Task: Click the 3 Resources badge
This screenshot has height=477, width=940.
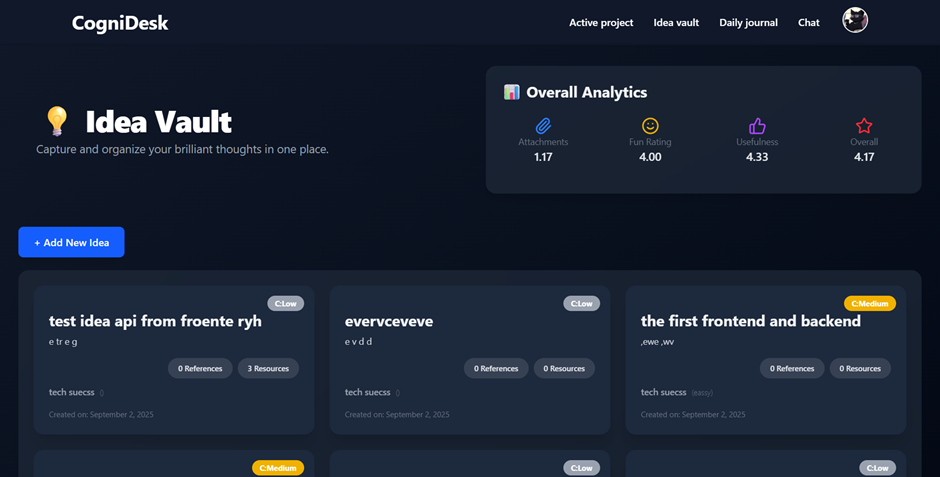Action: pyautogui.click(x=268, y=368)
